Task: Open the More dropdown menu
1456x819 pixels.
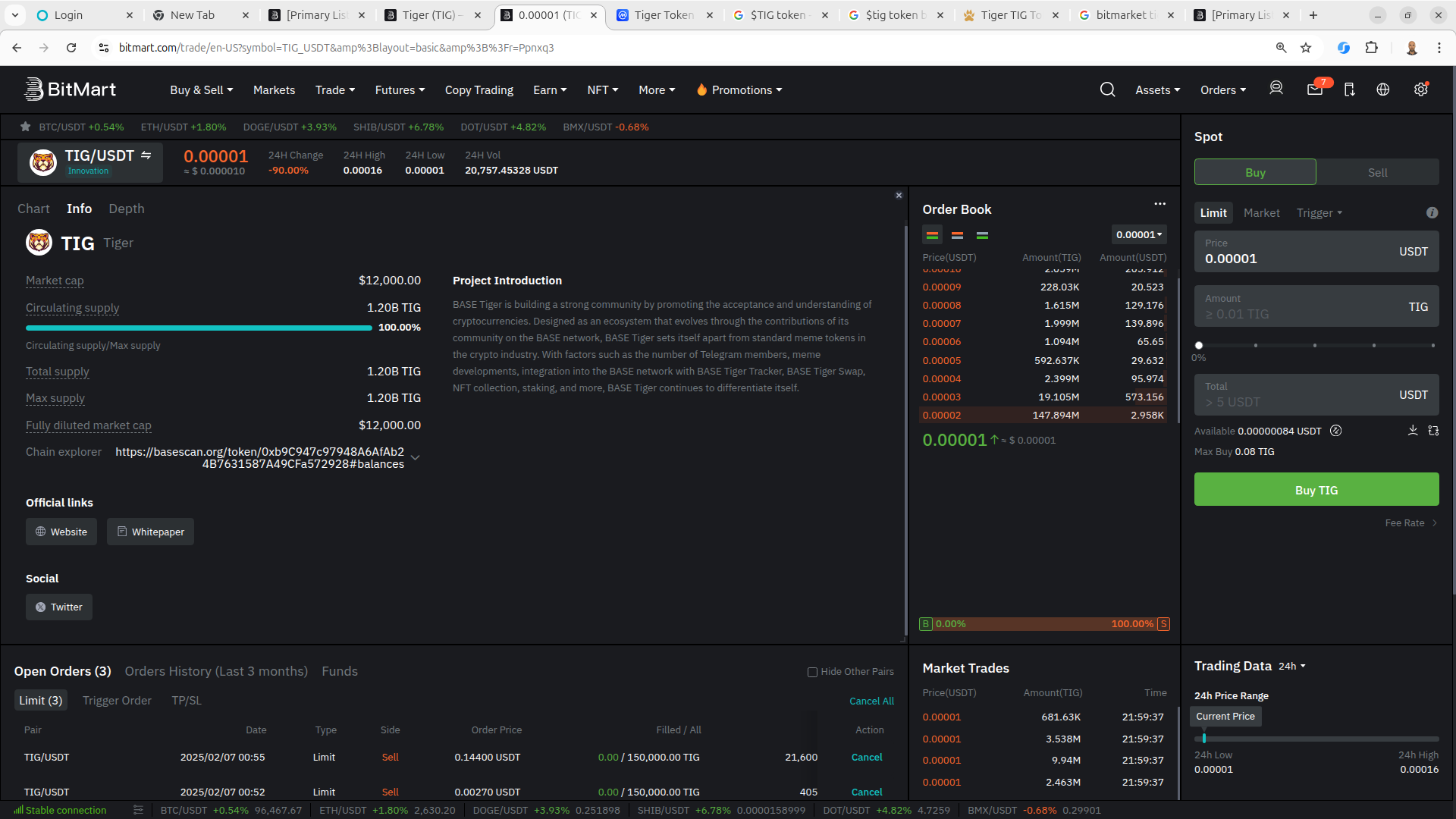Action: (657, 89)
